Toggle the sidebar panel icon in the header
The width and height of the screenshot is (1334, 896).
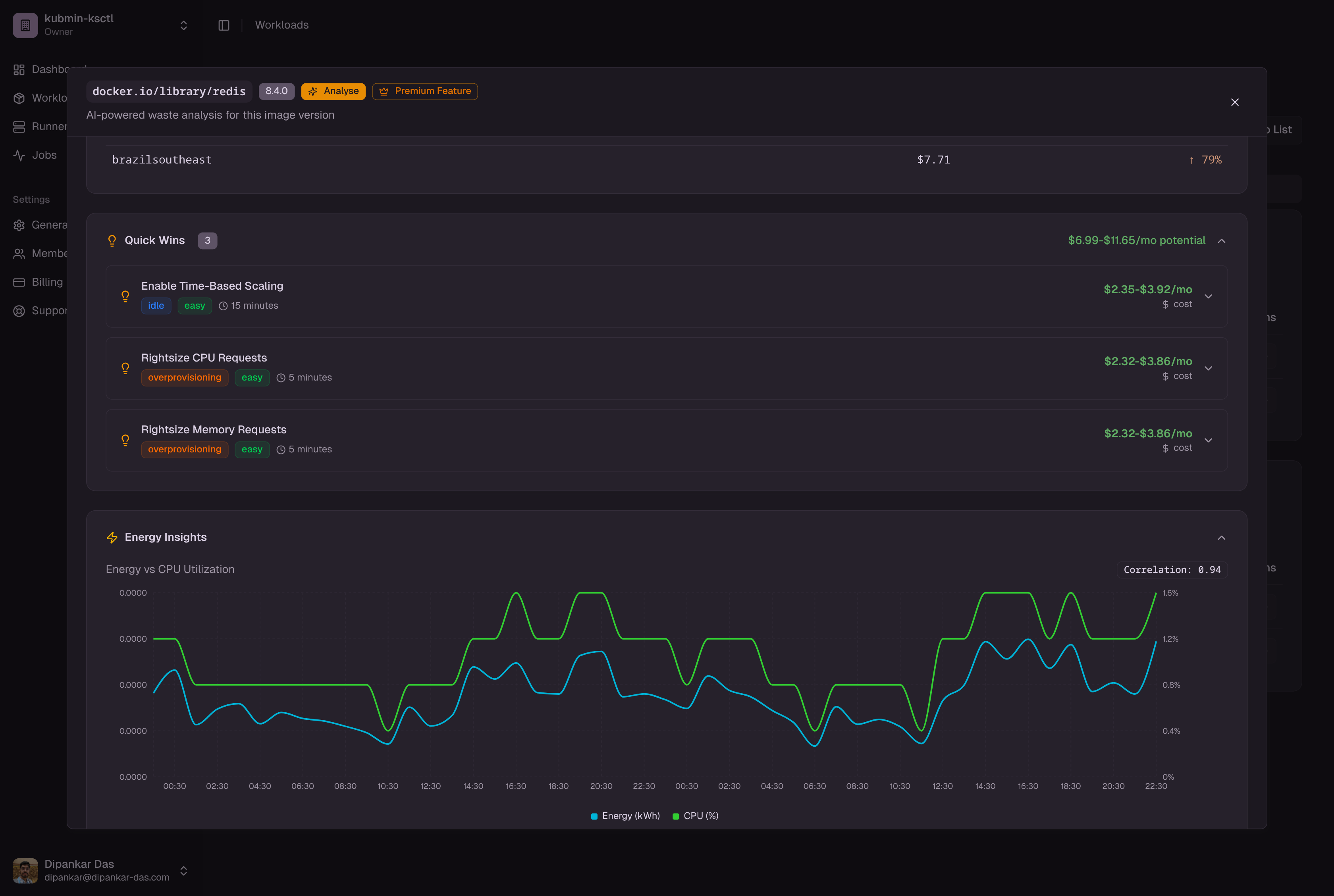[224, 25]
